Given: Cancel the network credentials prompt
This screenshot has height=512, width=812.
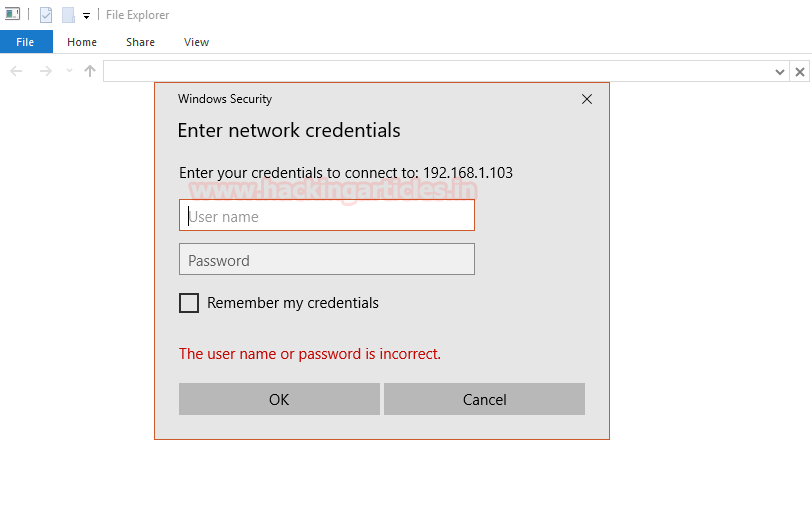Looking at the screenshot, I should 484,399.
